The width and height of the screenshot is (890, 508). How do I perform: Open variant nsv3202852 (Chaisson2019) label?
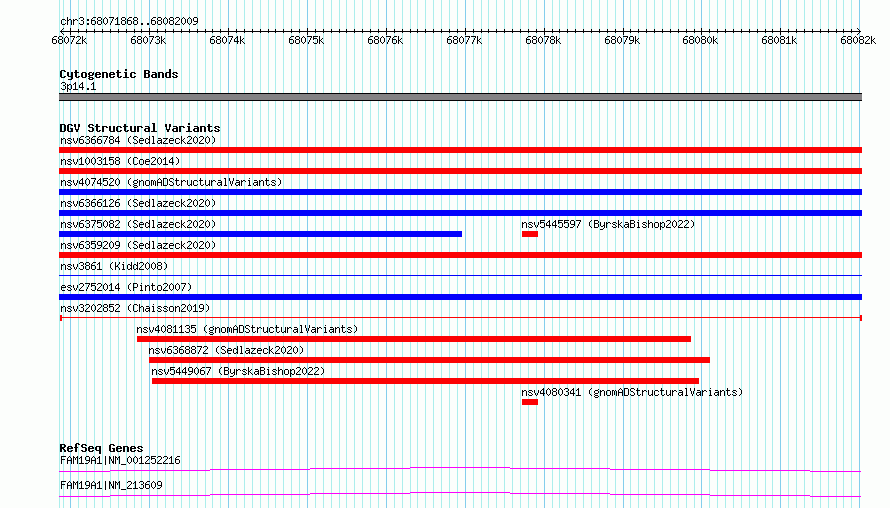135,308
